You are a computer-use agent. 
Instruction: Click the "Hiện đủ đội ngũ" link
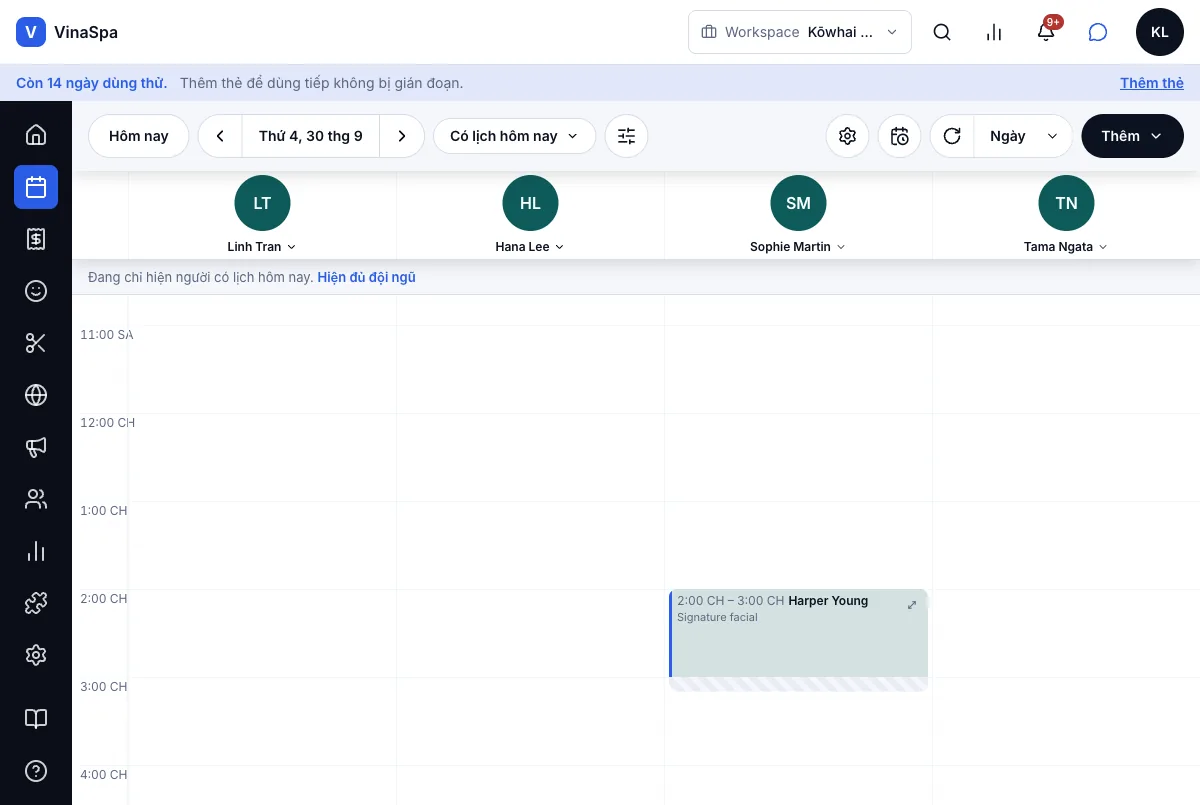click(366, 277)
